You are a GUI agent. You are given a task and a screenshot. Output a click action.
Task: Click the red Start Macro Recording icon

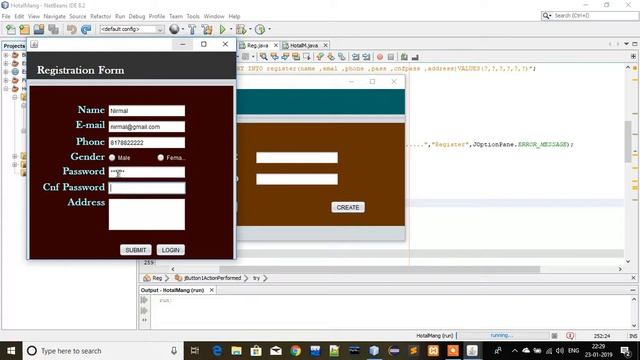pyautogui.click(x=380, y=57)
